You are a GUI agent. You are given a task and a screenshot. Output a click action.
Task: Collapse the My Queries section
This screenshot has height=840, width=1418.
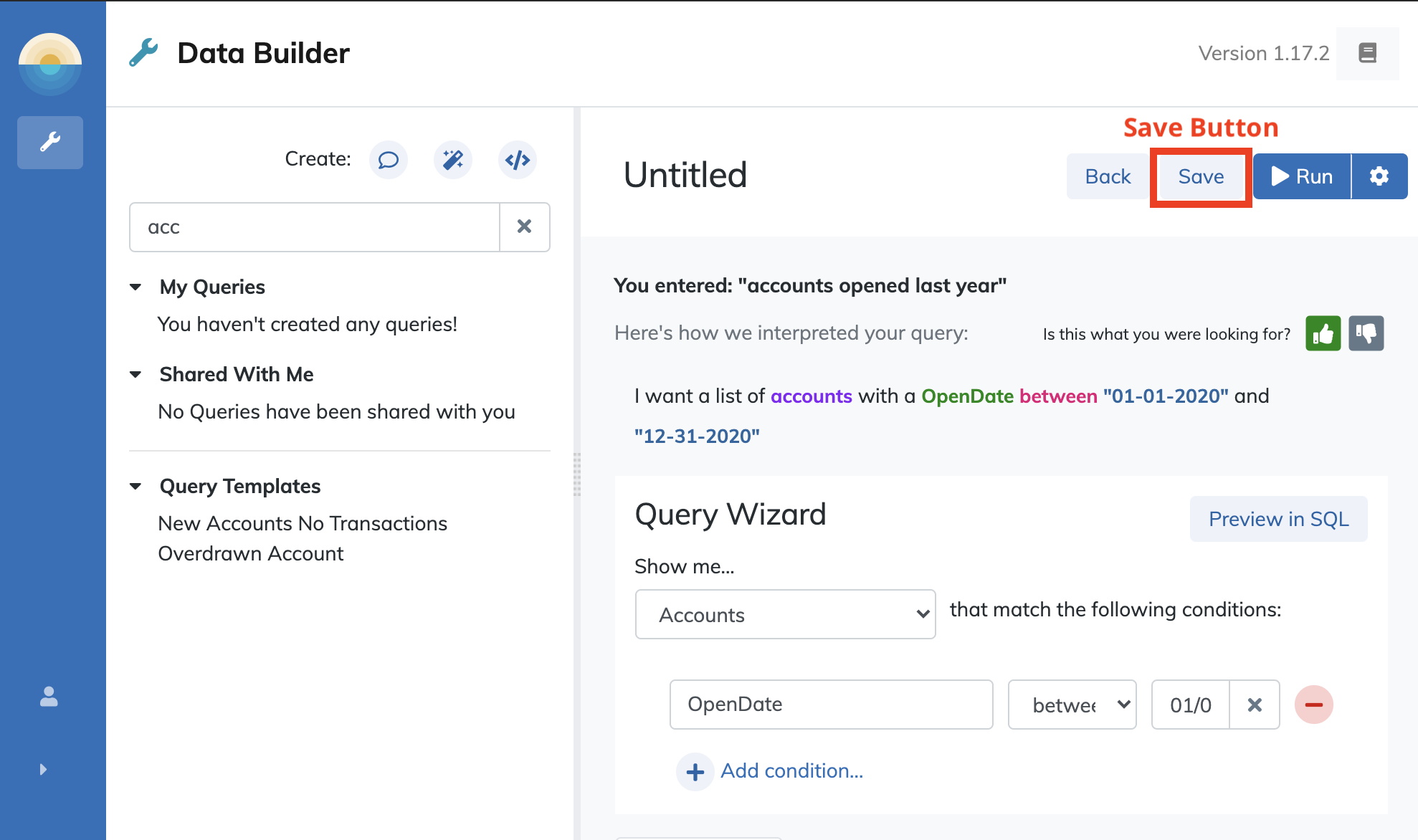135,287
